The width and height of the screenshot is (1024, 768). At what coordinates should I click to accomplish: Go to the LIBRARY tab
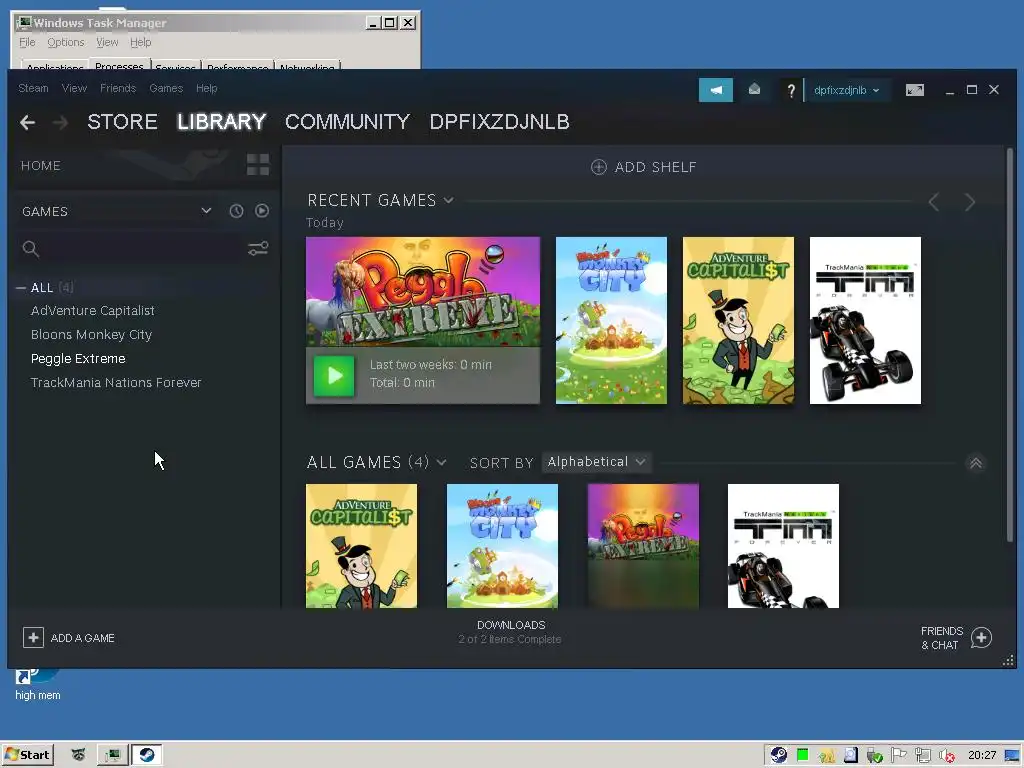pos(221,122)
